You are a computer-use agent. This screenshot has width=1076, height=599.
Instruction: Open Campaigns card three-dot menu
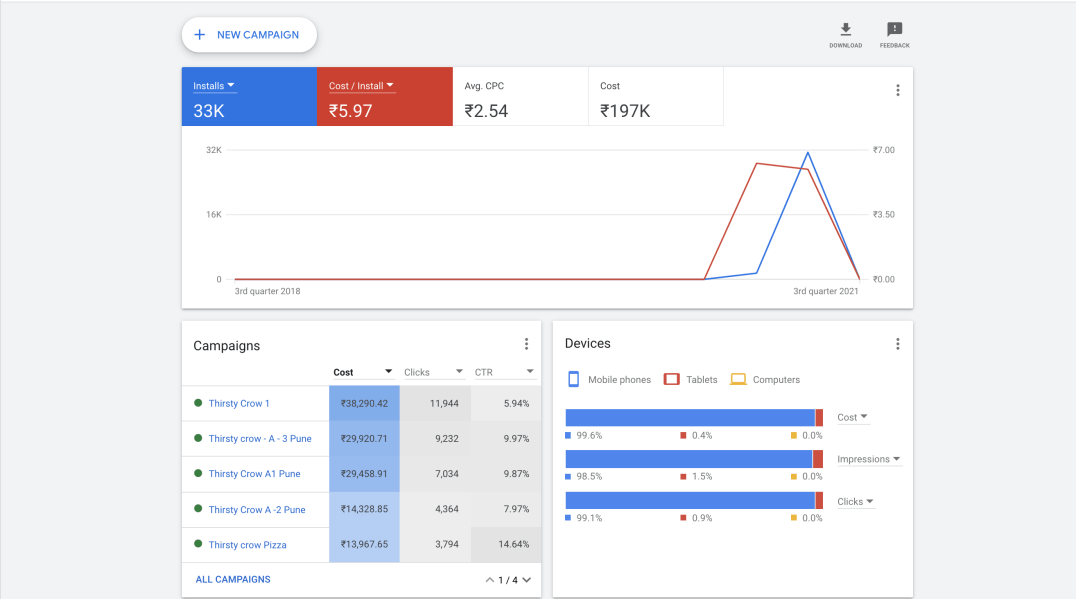tap(526, 344)
